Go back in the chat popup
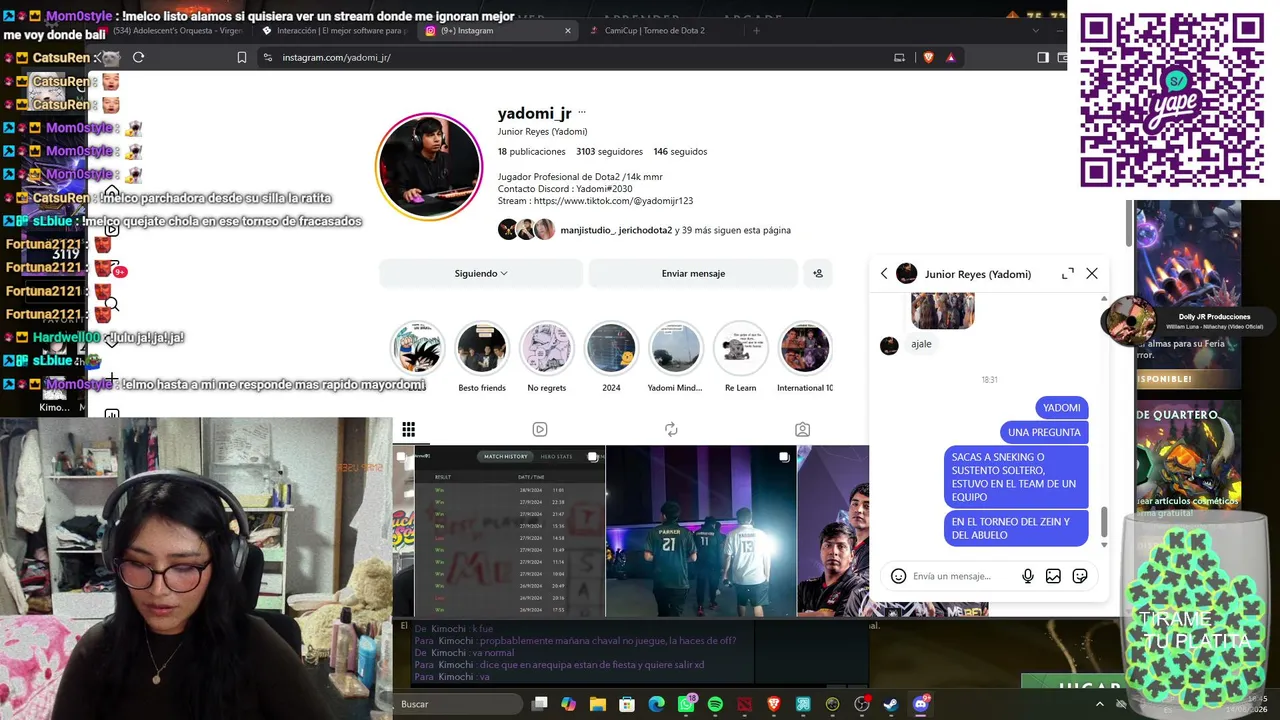 point(884,274)
